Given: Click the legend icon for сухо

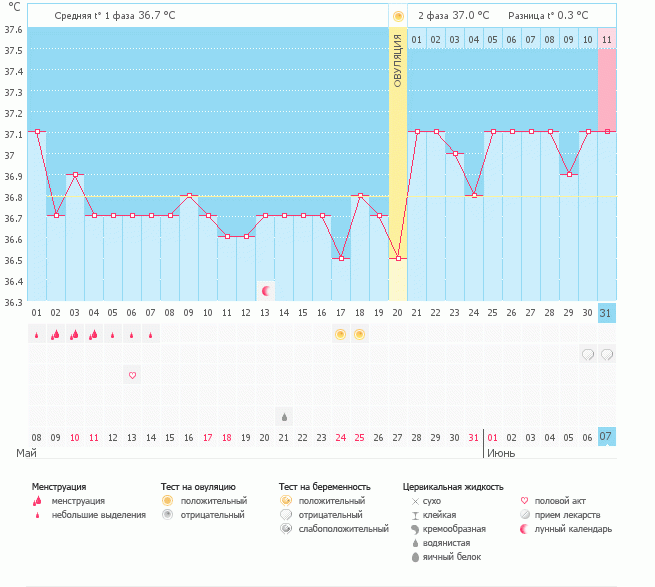Looking at the screenshot, I should click(415, 501).
